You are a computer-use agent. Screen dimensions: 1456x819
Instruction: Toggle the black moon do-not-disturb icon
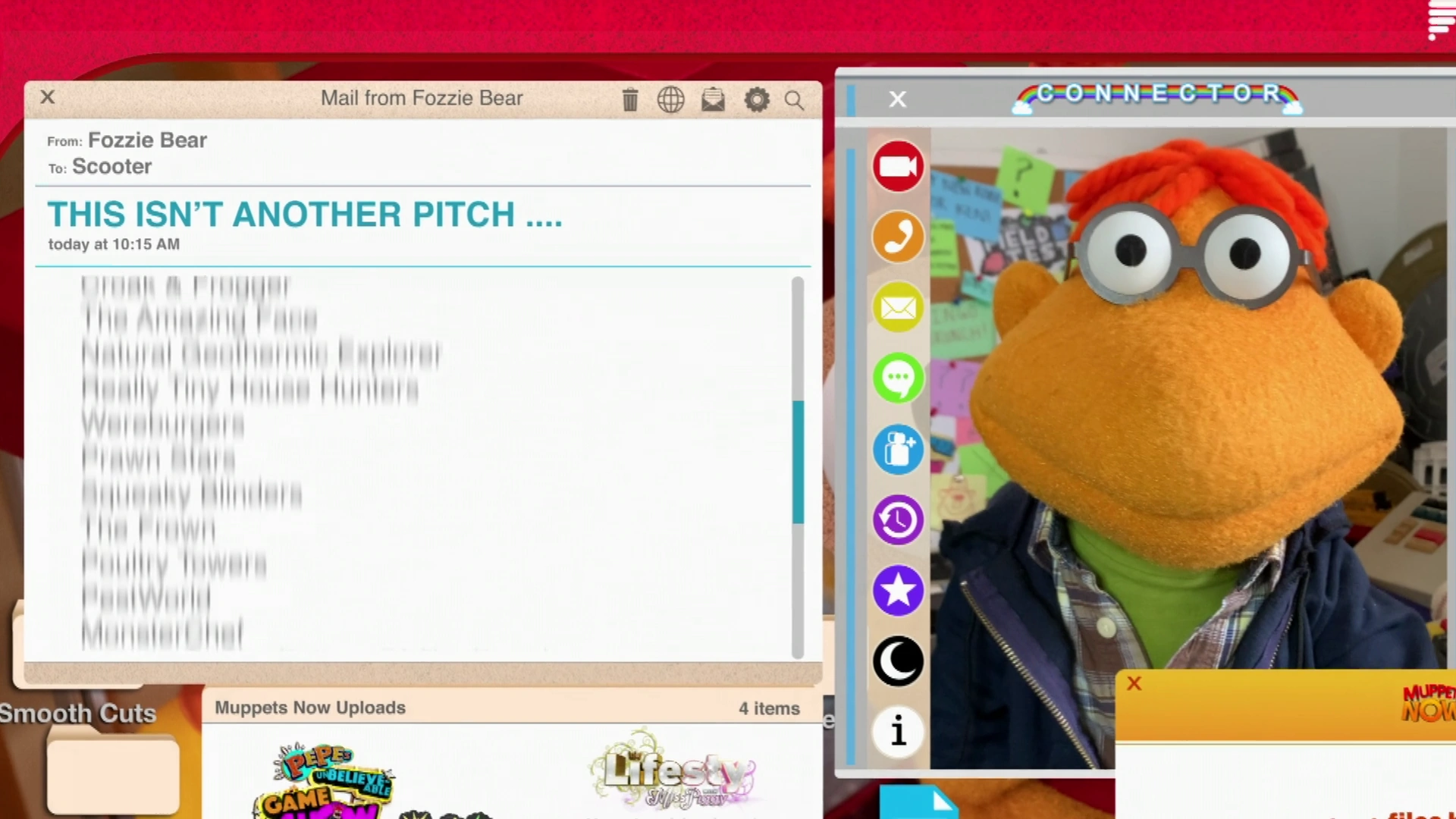click(x=898, y=661)
